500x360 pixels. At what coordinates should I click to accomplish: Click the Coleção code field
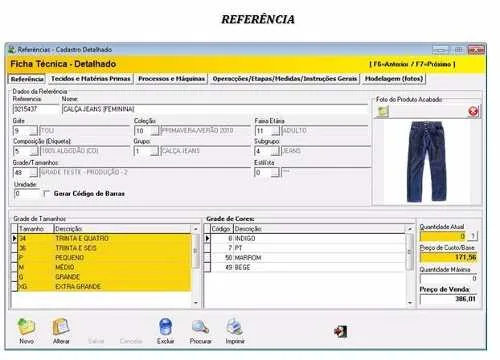pos(142,130)
